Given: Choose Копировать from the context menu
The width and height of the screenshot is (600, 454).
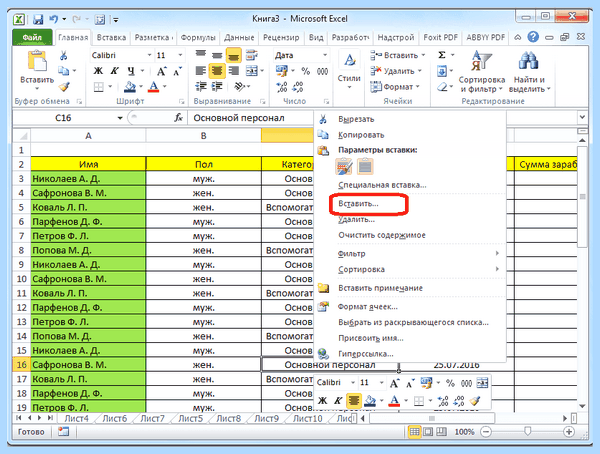Looking at the screenshot, I should pyautogui.click(x=361, y=135).
